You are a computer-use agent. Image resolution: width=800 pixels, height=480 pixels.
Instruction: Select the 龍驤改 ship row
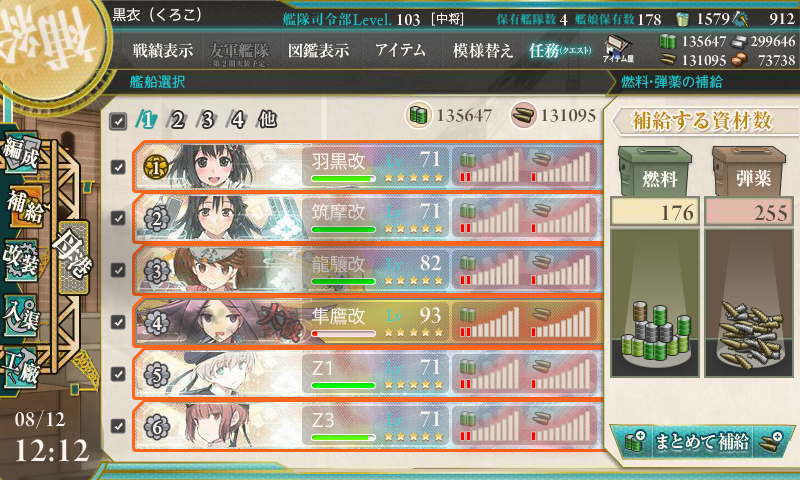pos(367,270)
